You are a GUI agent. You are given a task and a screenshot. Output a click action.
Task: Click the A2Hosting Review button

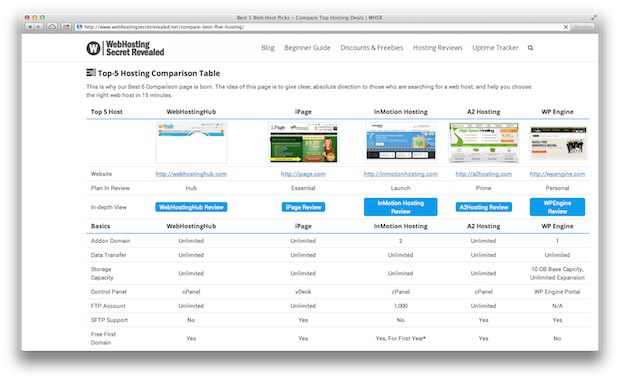[484, 207]
